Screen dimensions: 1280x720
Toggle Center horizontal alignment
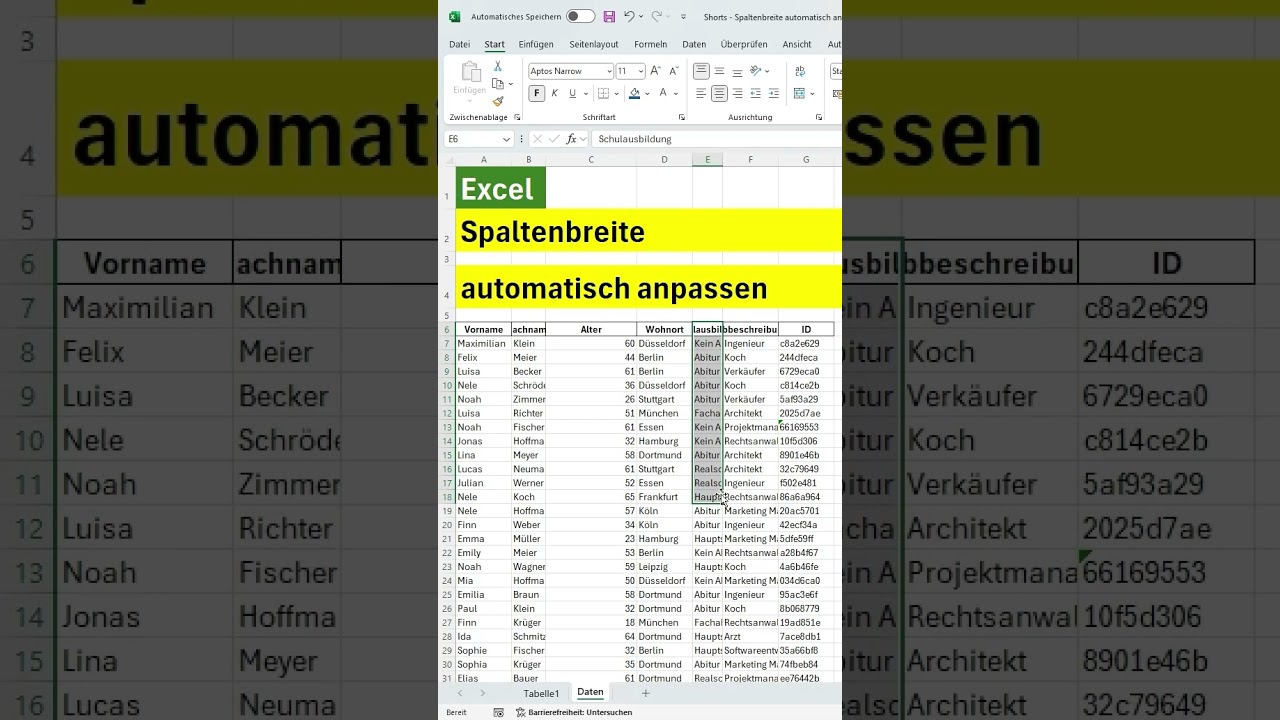719,93
